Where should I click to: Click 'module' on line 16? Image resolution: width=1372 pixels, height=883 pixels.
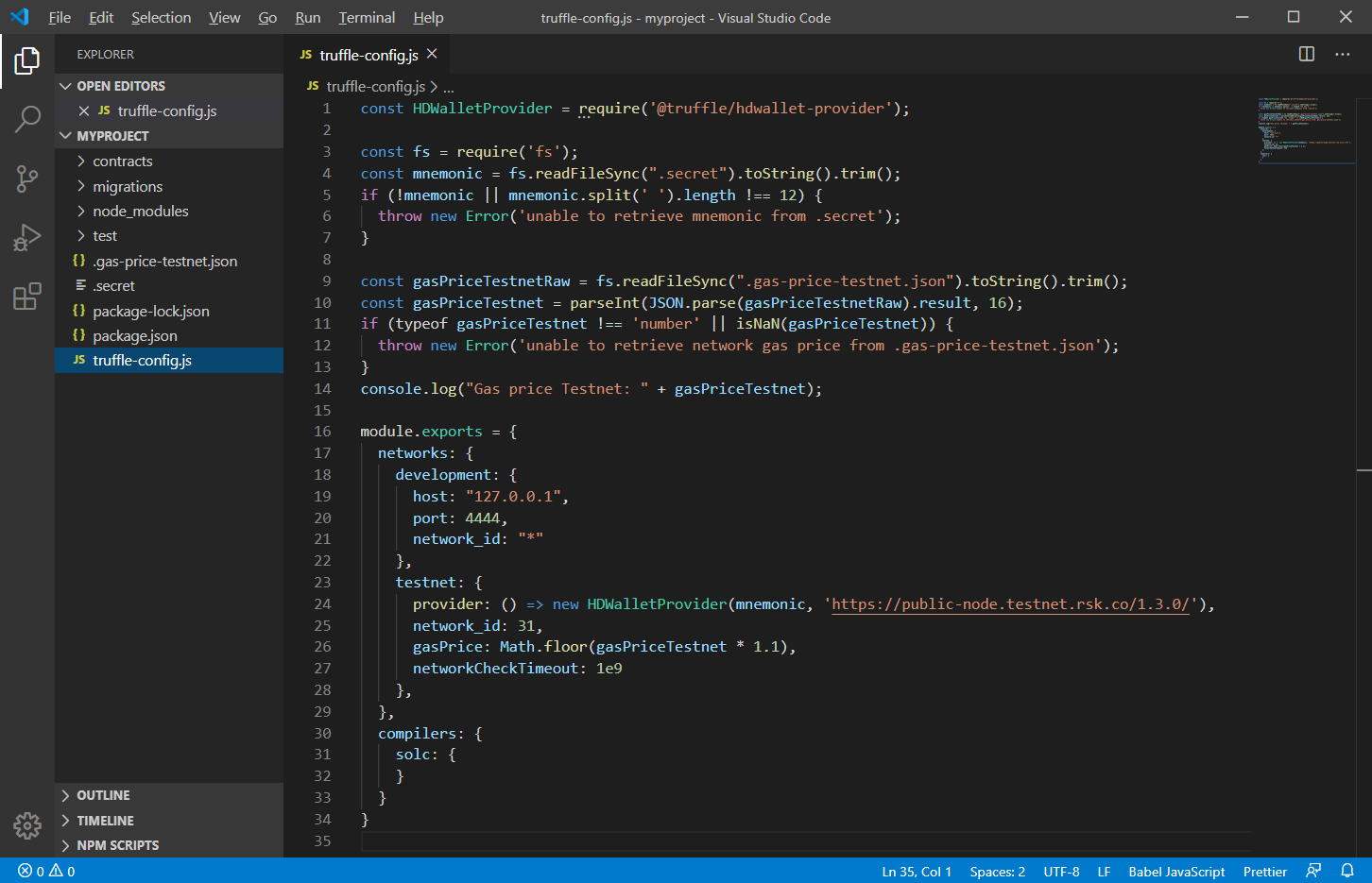(386, 432)
